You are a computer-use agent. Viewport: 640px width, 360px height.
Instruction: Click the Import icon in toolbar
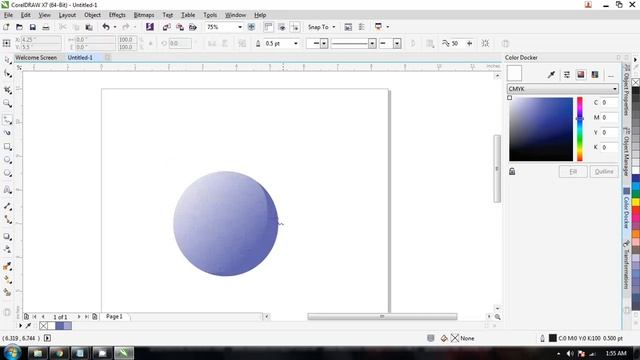(166, 27)
